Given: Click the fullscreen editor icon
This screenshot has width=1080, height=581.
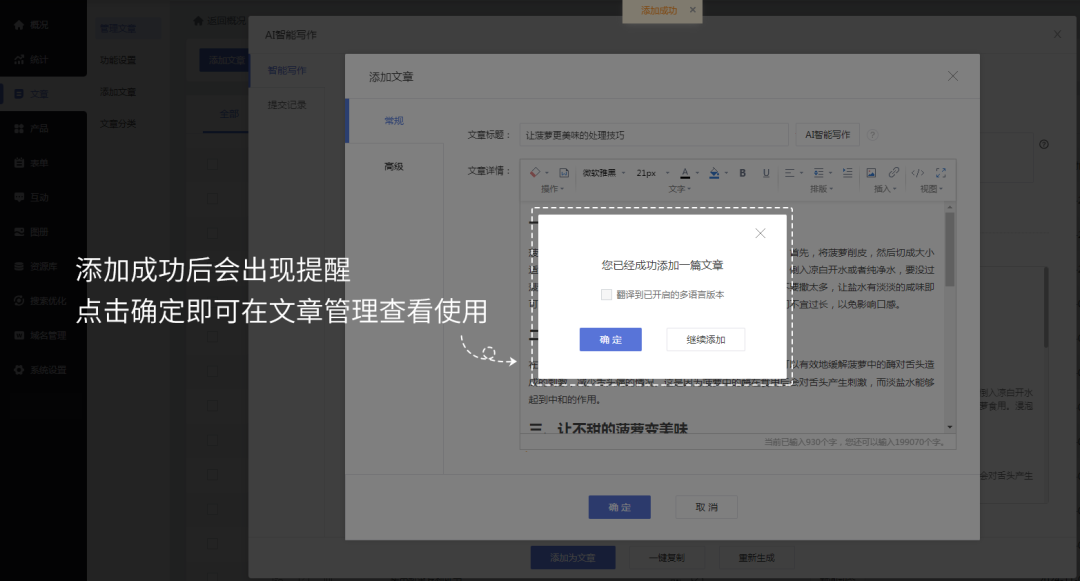Looking at the screenshot, I should pyautogui.click(x=940, y=172).
